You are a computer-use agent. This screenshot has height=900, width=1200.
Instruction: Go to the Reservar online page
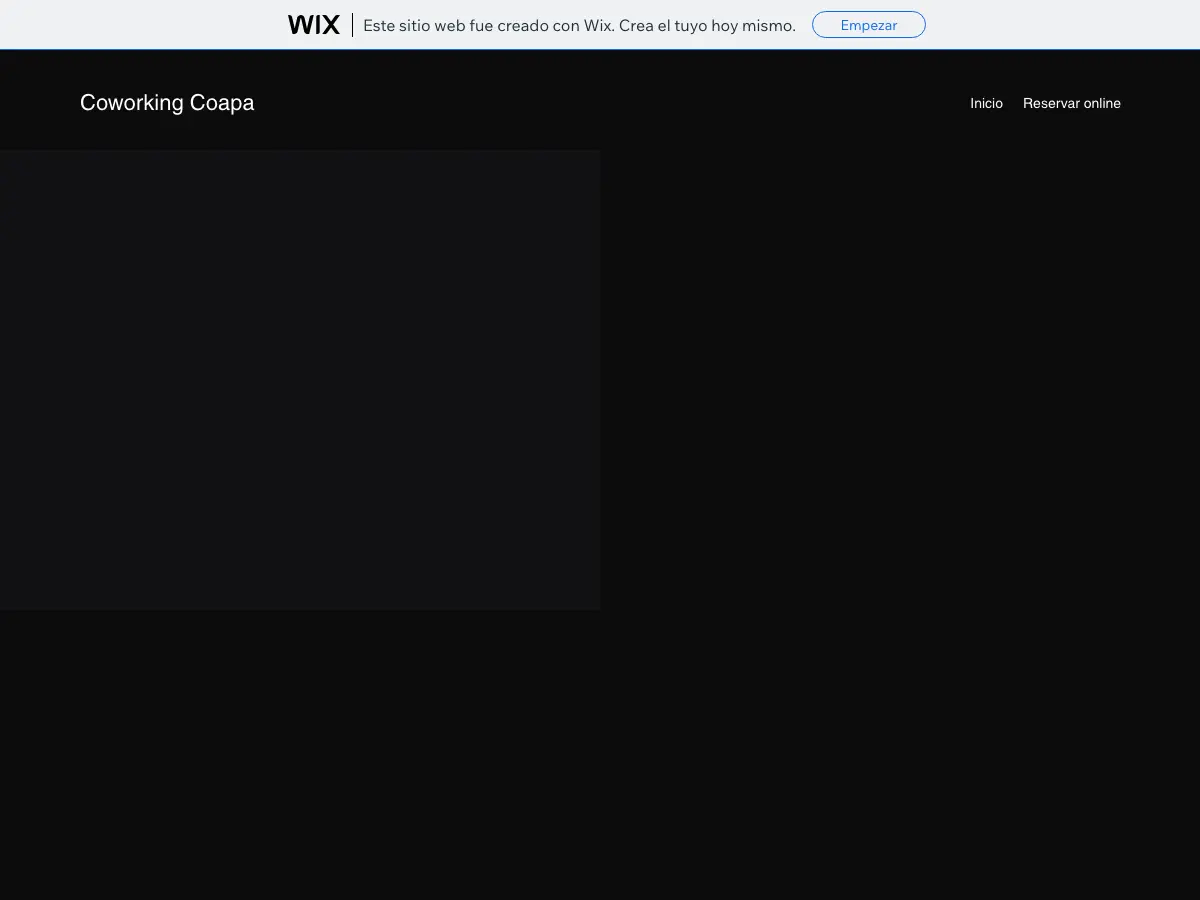(1072, 103)
